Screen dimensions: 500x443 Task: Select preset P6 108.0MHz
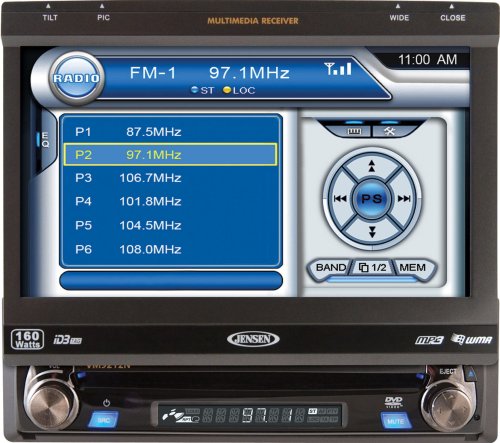pos(170,249)
